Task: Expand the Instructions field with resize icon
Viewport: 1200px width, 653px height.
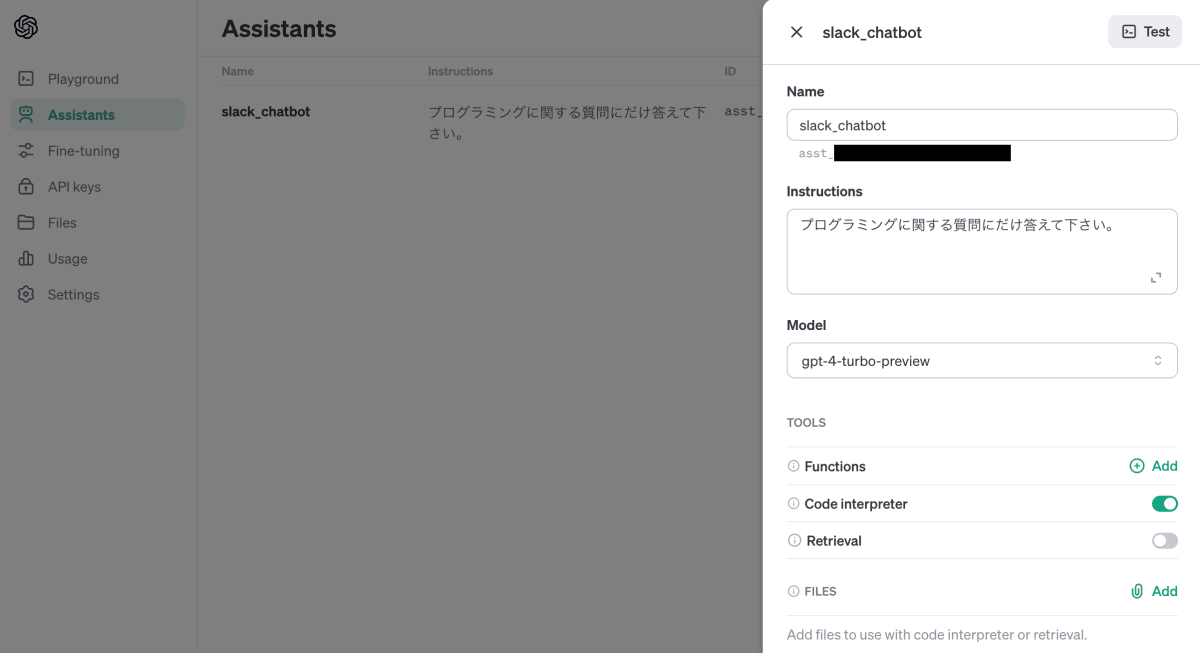Action: pyautogui.click(x=1156, y=278)
